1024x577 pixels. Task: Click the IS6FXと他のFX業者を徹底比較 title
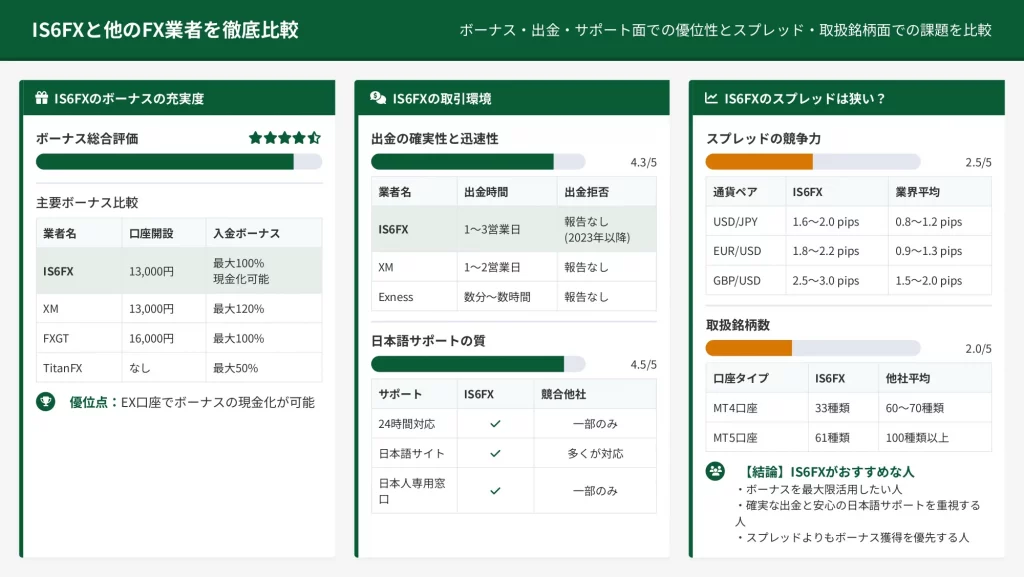[x=164, y=30]
